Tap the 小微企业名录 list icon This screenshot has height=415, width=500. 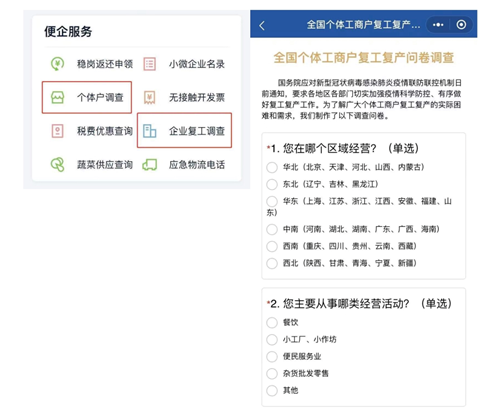click(x=149, y=64)
